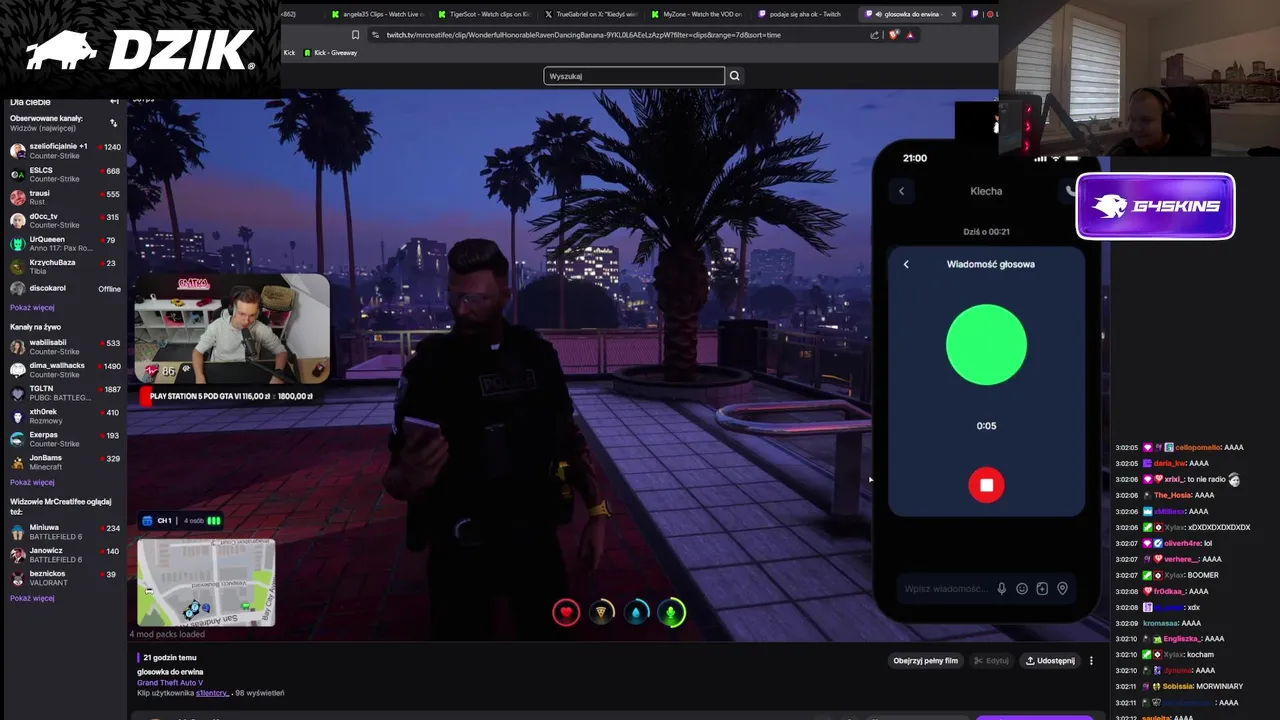The width and height of the screenshot is (1280, 720).
Task: Tap attachment icon in phone message bar
Action: (1042, 589)
